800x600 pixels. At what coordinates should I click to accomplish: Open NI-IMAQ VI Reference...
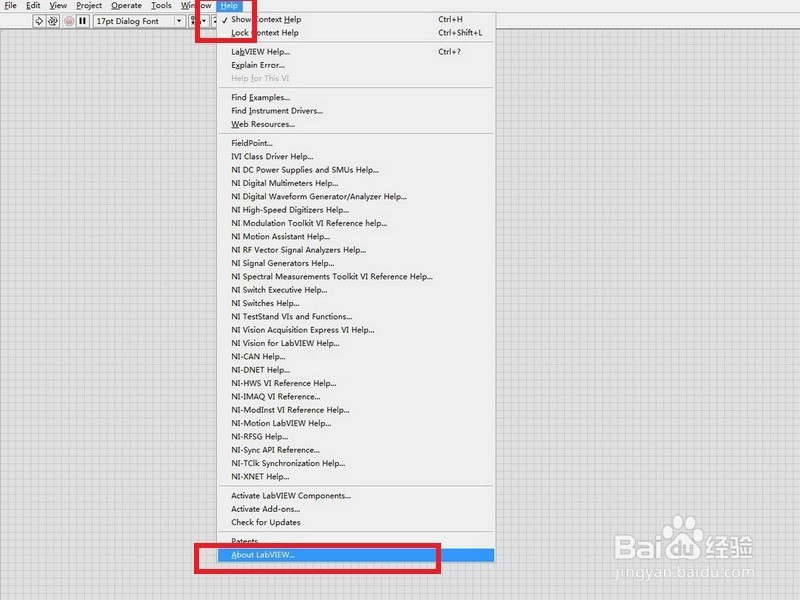click(x=356, y=396)
